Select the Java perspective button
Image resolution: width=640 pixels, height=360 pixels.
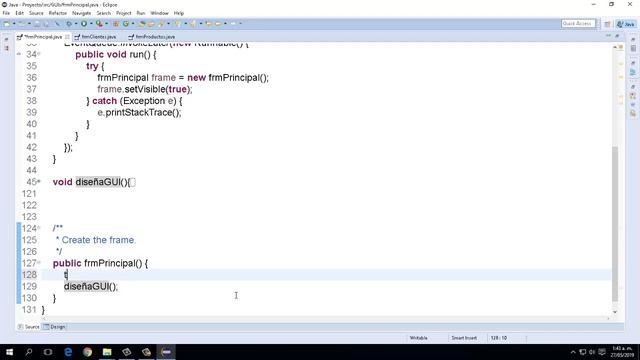click(626, 24)
